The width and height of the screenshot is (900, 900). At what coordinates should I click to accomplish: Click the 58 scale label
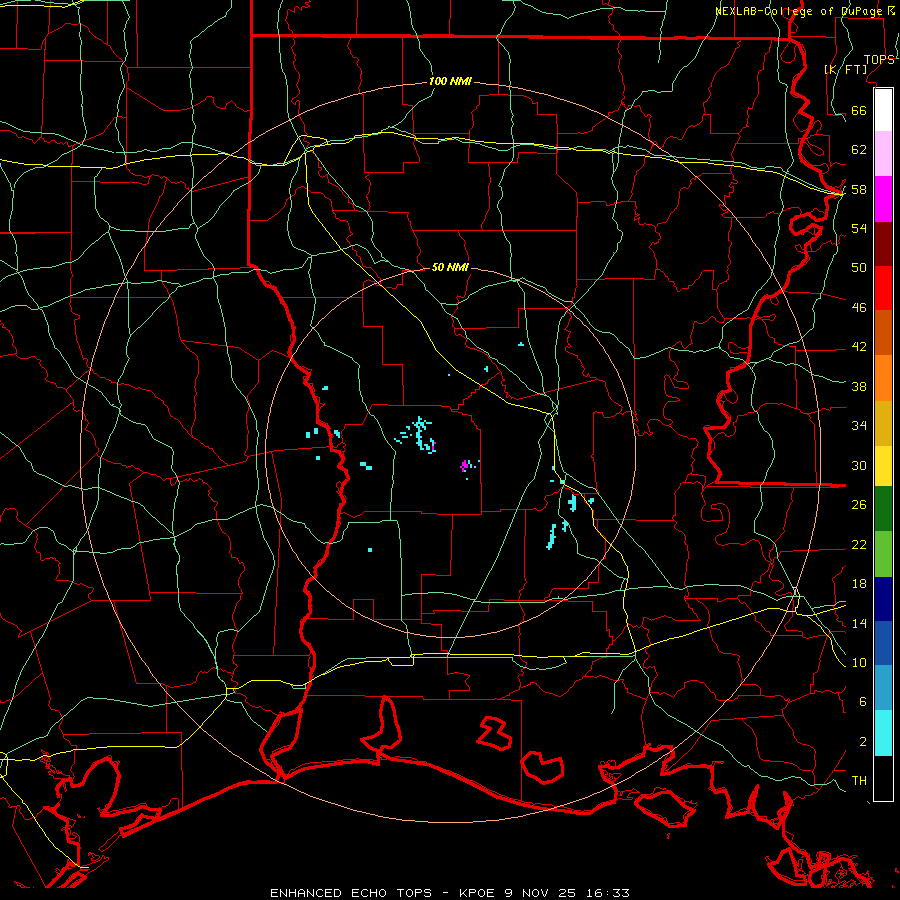pyautogui.click(x=859, y=189)
